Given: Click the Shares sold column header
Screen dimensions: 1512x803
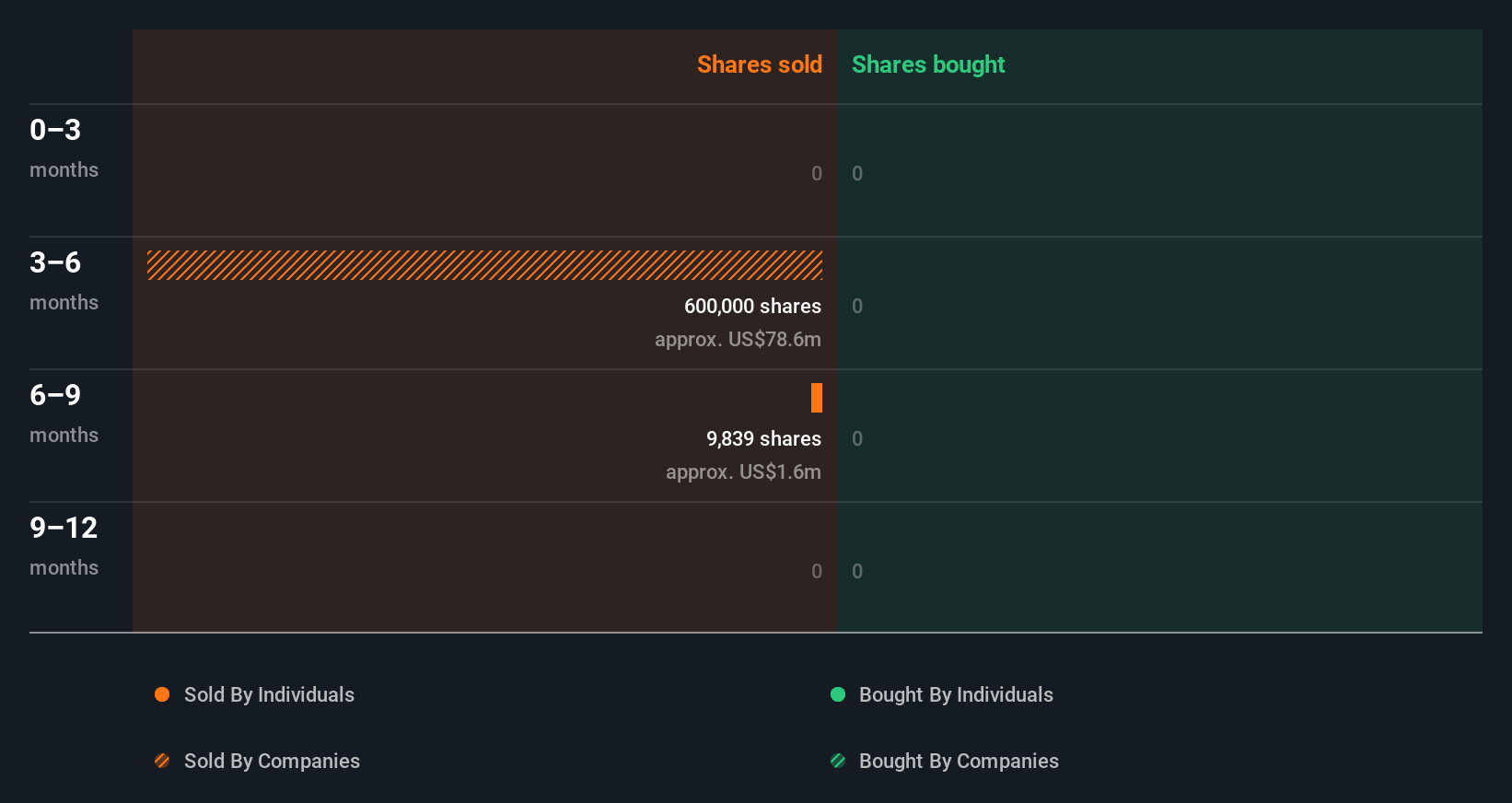Looking at the screenshot, I should pyautogui.click(x=760, y=64).
